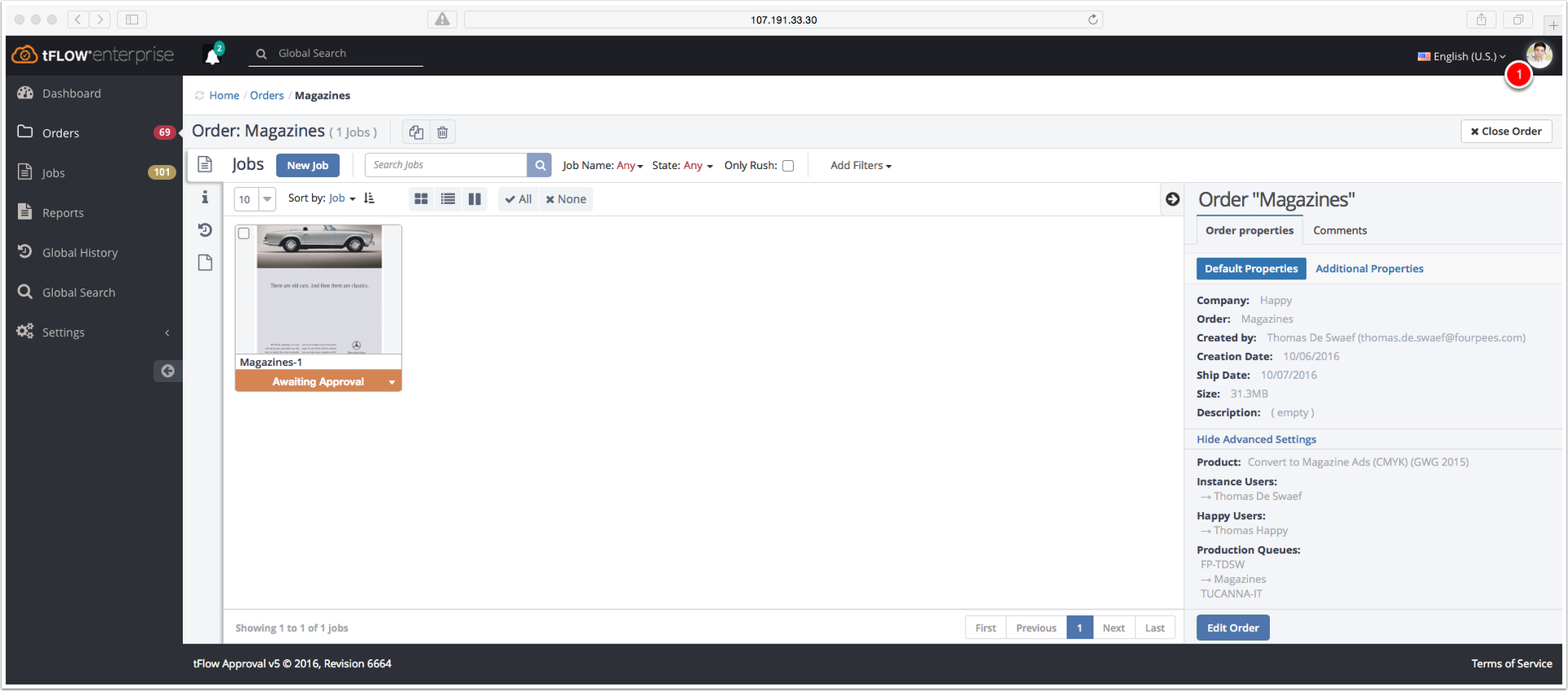Open the notifications bell icon

[x=213, y=55]
